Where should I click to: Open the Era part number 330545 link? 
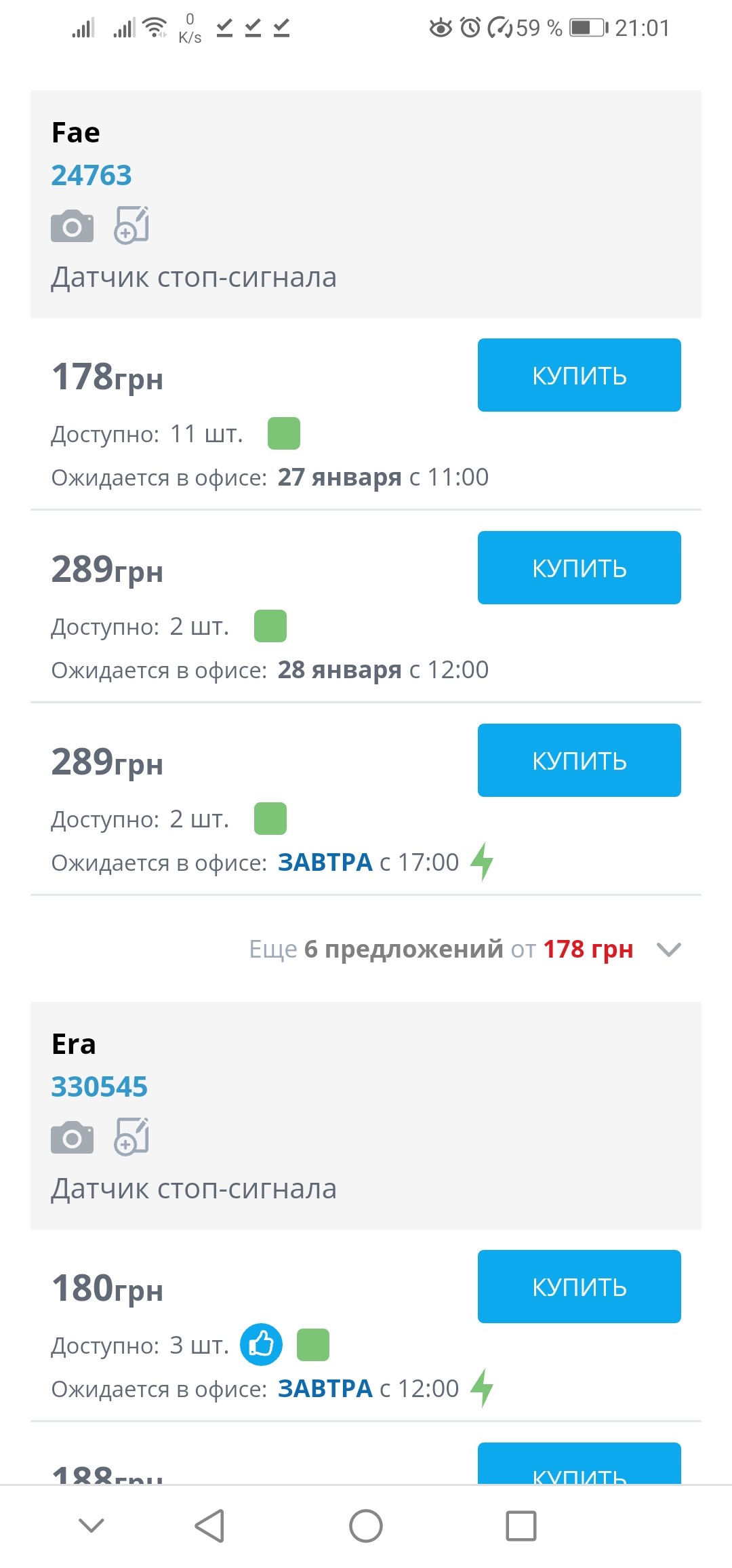[99, 1086]
